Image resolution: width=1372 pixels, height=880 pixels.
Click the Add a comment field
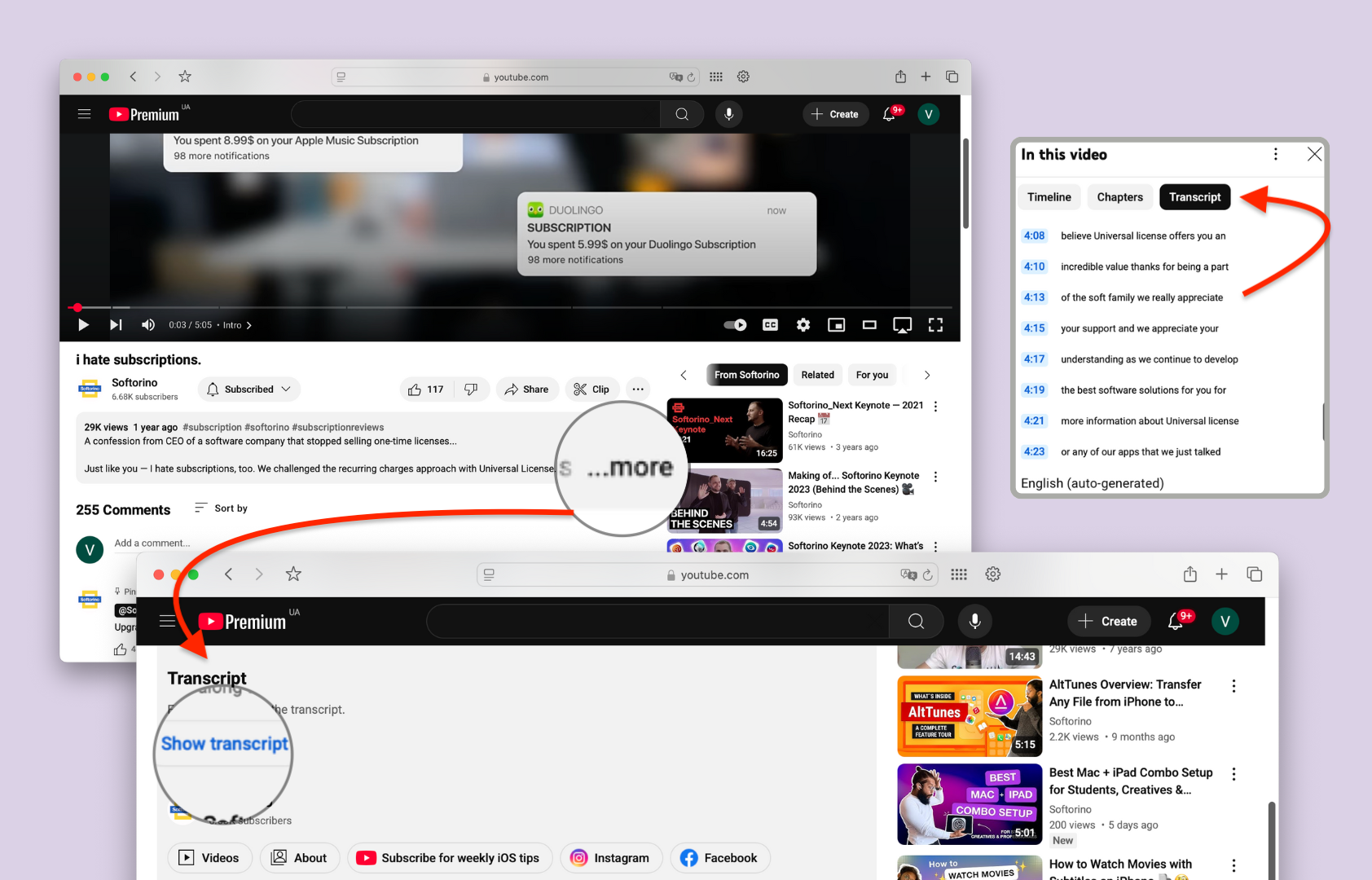[x=152, y=543]
